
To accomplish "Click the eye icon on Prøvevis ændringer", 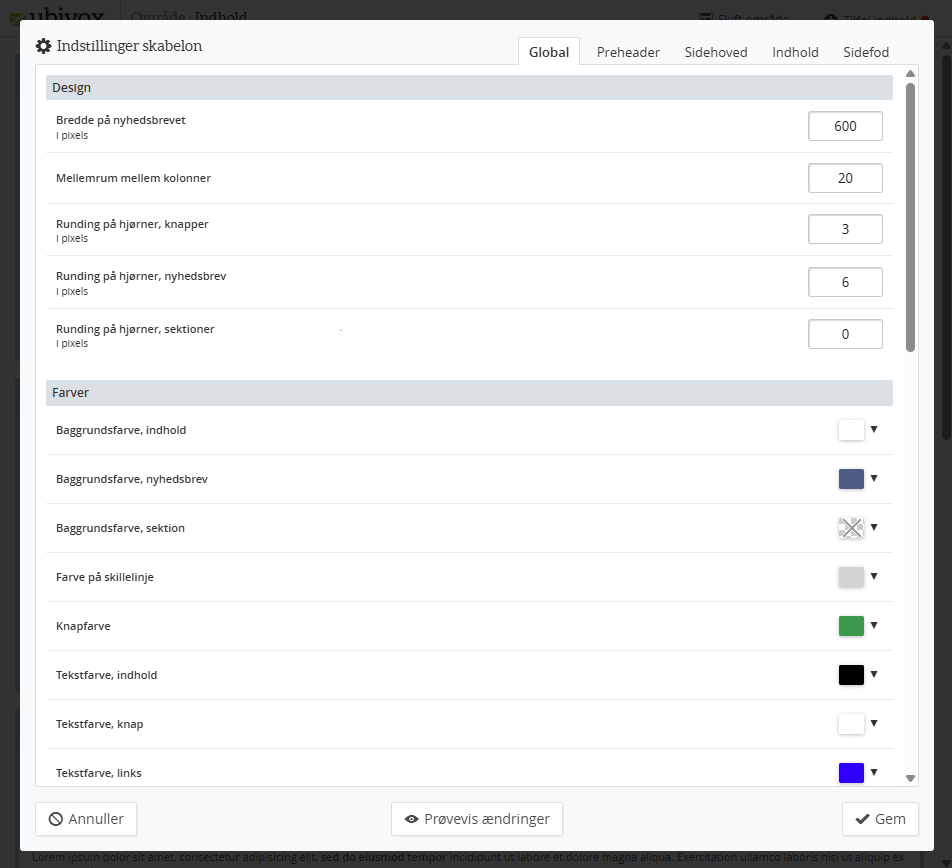I will tap(411, 819).
